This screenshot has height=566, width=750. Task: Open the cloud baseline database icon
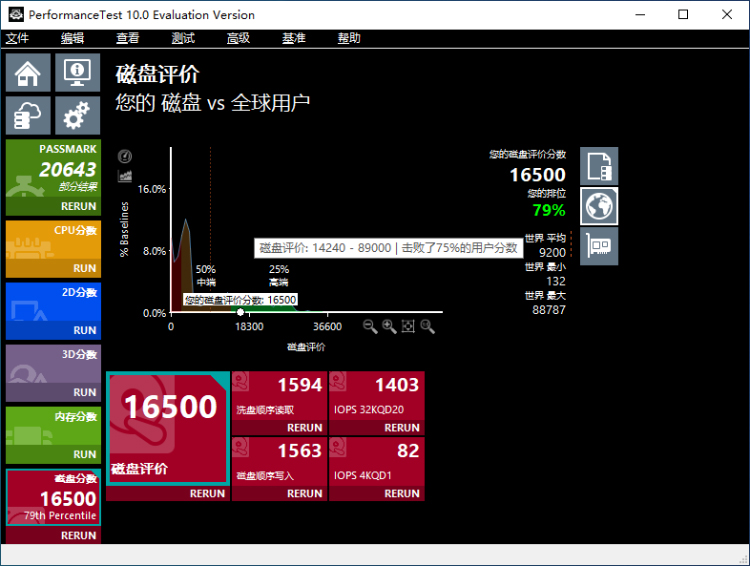pos(28,115)
